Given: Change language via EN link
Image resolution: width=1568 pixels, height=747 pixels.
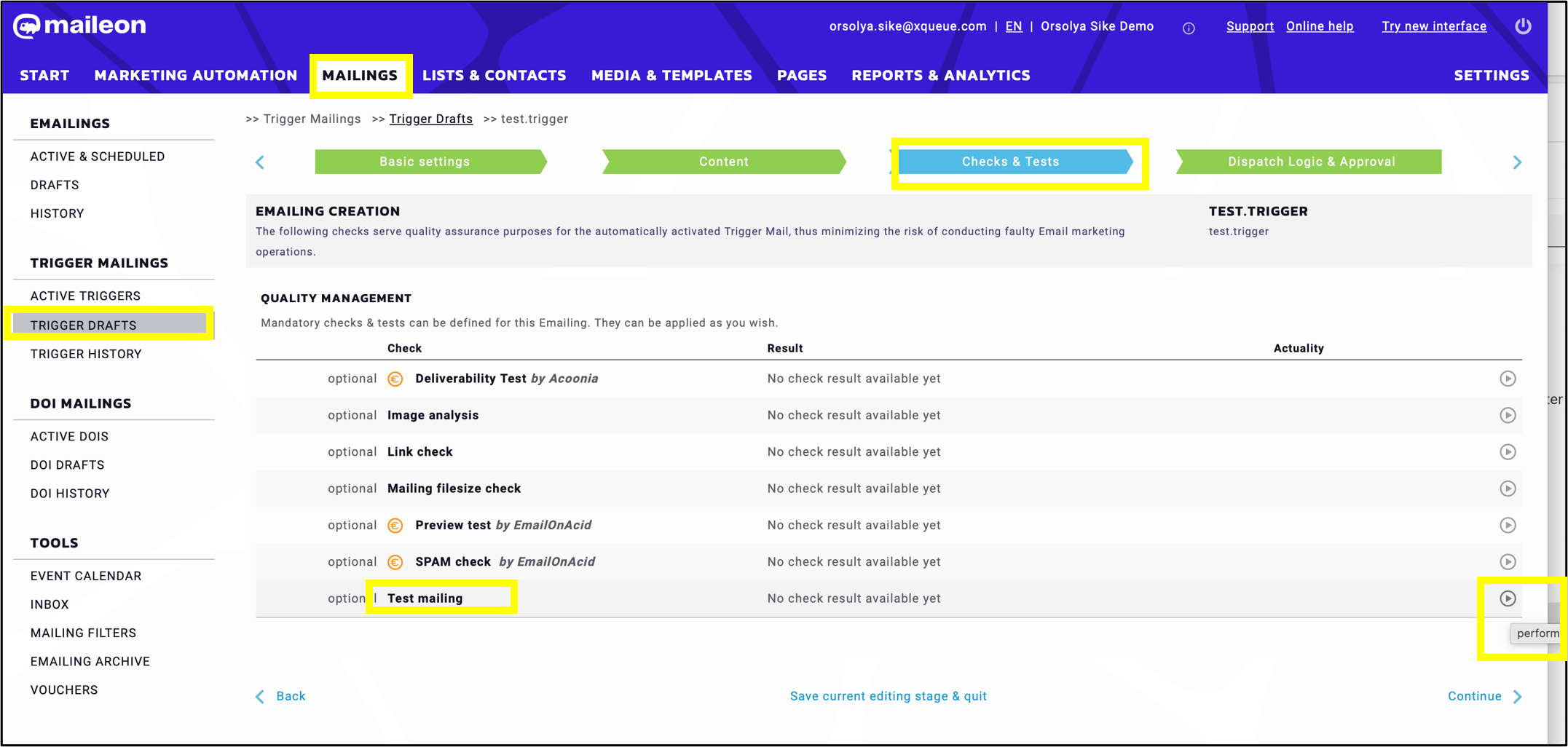Looking at the screenshot, I should coord(1014,26).
